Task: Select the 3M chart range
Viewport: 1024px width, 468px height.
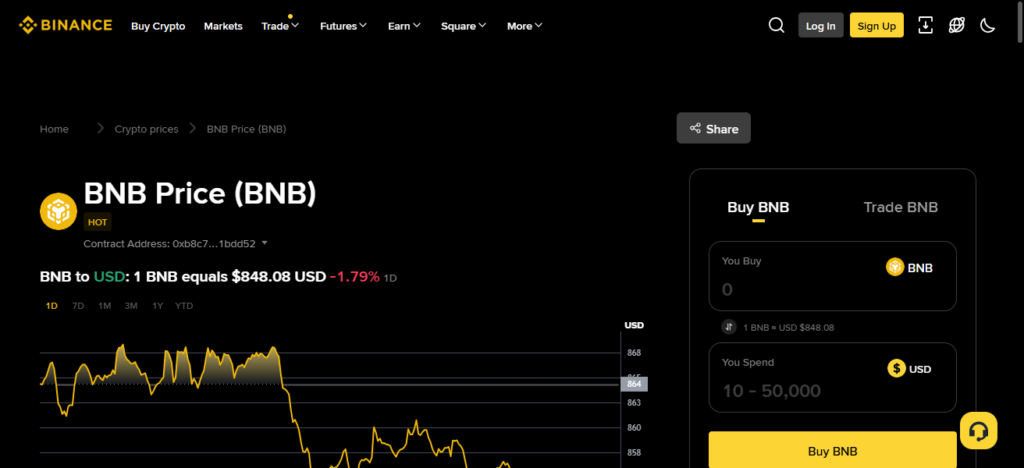Action: tap(131, 305)
